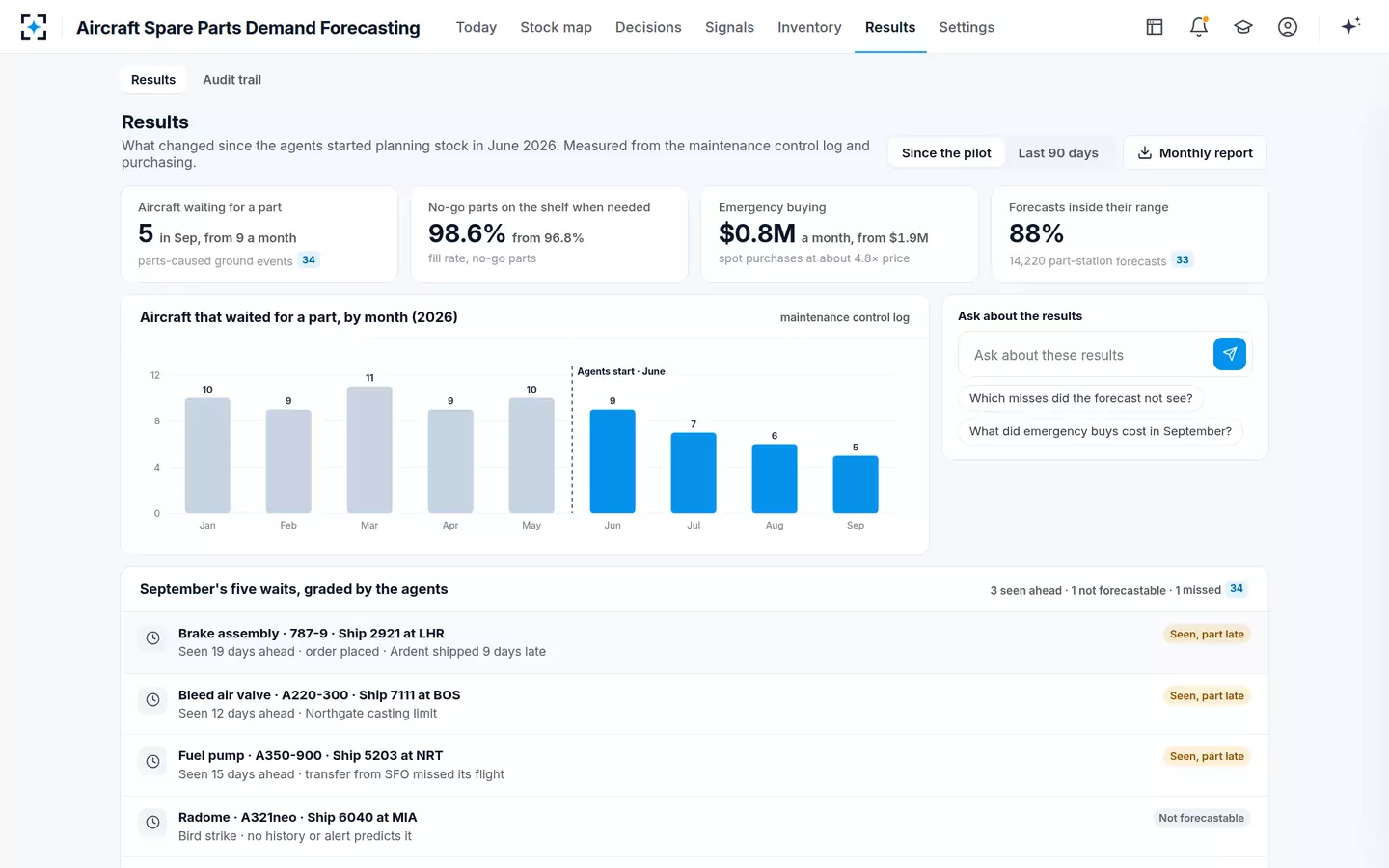Open reference 34 beside 1 missed summary
Viewport: 1389px width, 868px height.
[x=1237, y=589]
